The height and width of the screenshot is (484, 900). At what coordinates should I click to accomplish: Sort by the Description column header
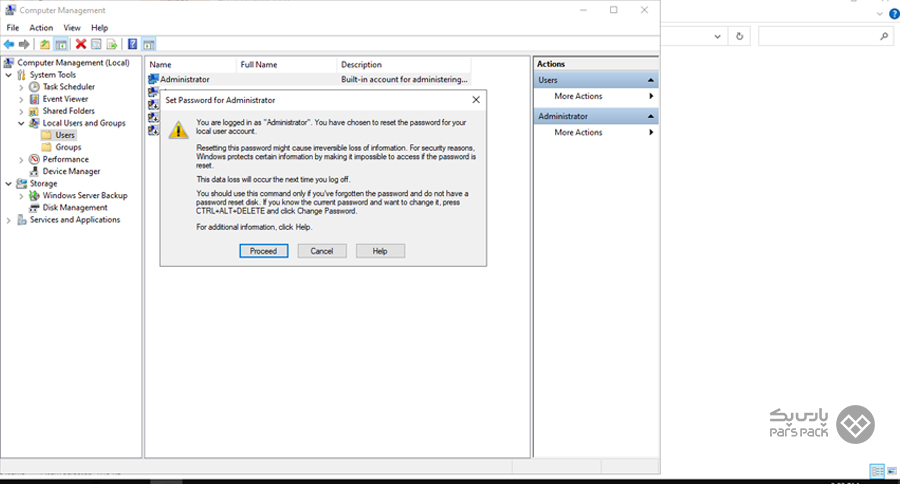click(x=404, y=64)
